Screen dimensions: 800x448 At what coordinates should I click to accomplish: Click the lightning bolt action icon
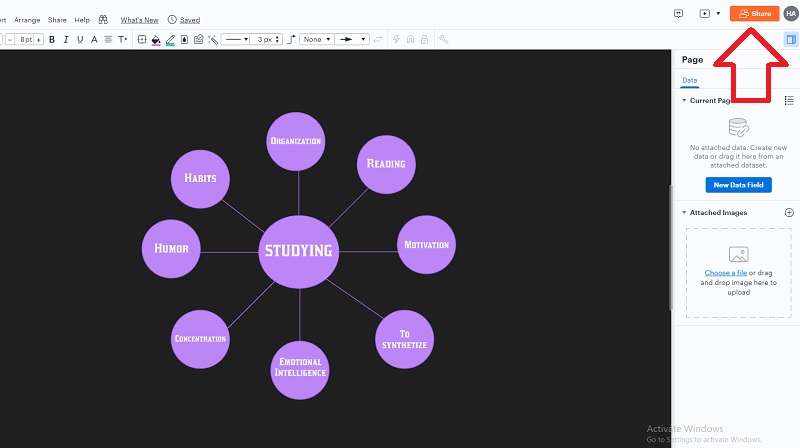tap(396, 39)
